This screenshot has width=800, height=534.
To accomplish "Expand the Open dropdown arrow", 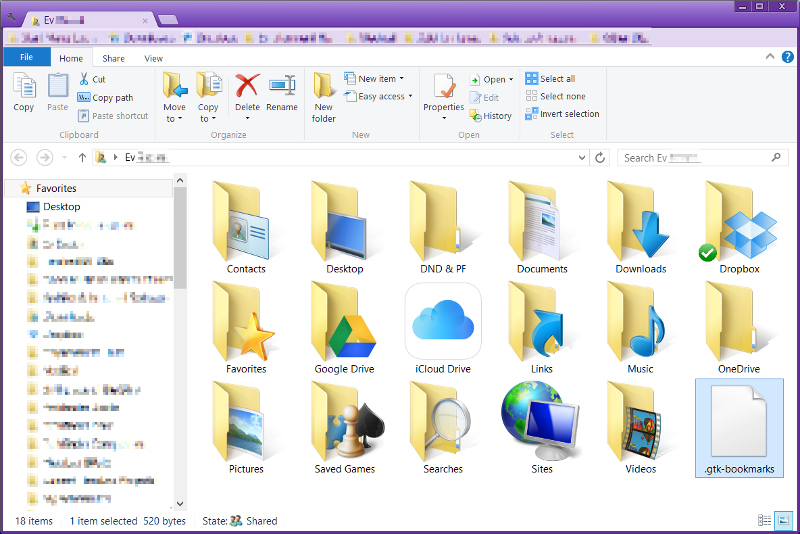I will (511, 80).
